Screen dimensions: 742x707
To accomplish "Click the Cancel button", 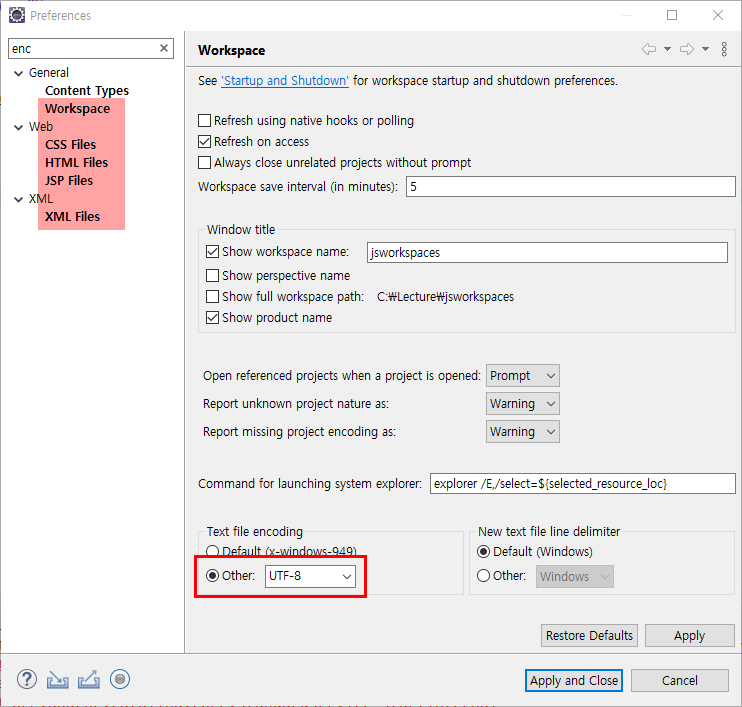I will click(680, 680).
